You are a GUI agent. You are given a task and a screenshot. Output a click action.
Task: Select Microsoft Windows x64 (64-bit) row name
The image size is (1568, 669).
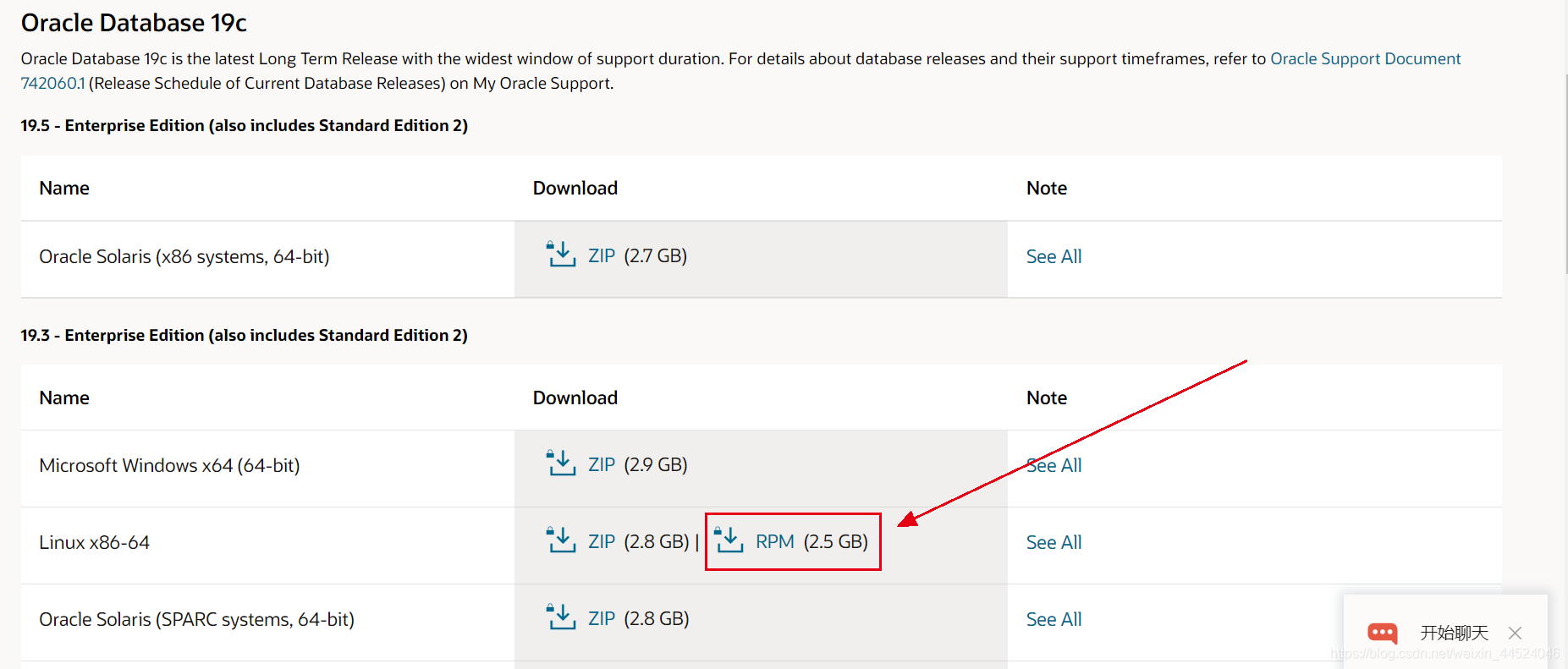[169, 465]
